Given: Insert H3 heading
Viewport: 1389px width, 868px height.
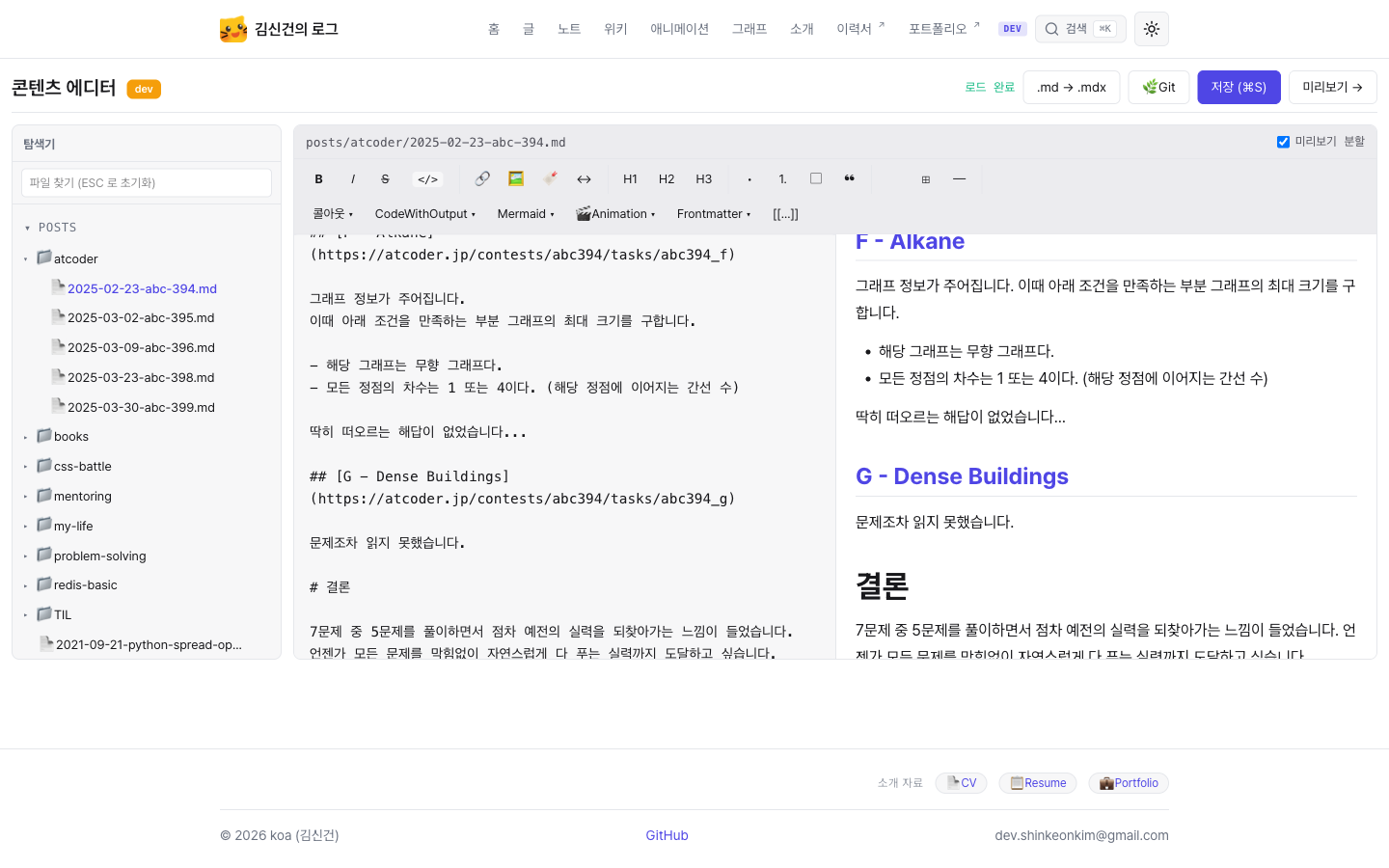Looking at the screenshot, I should tap(704, 179).
